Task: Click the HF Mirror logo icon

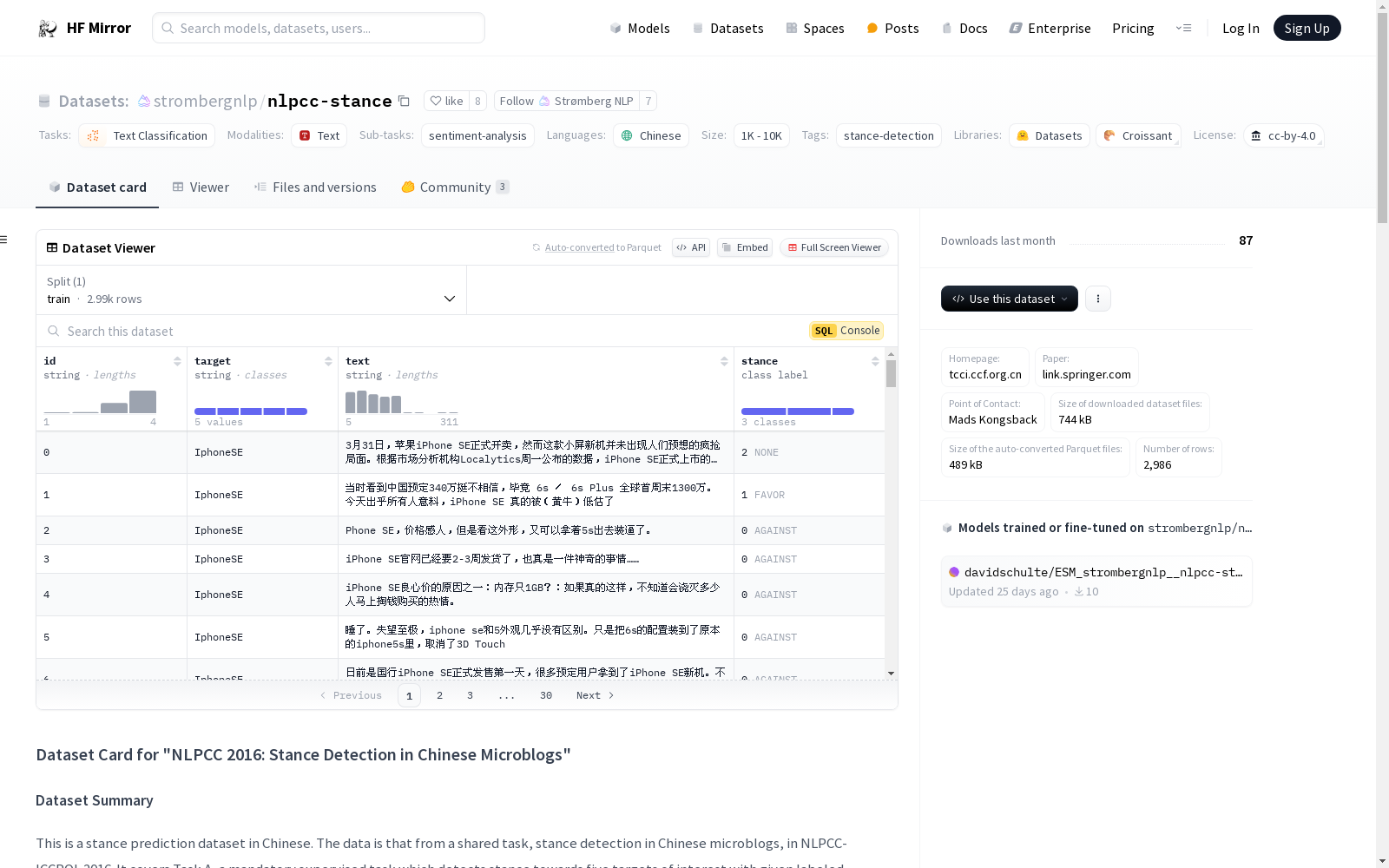Action: point(48,29)
